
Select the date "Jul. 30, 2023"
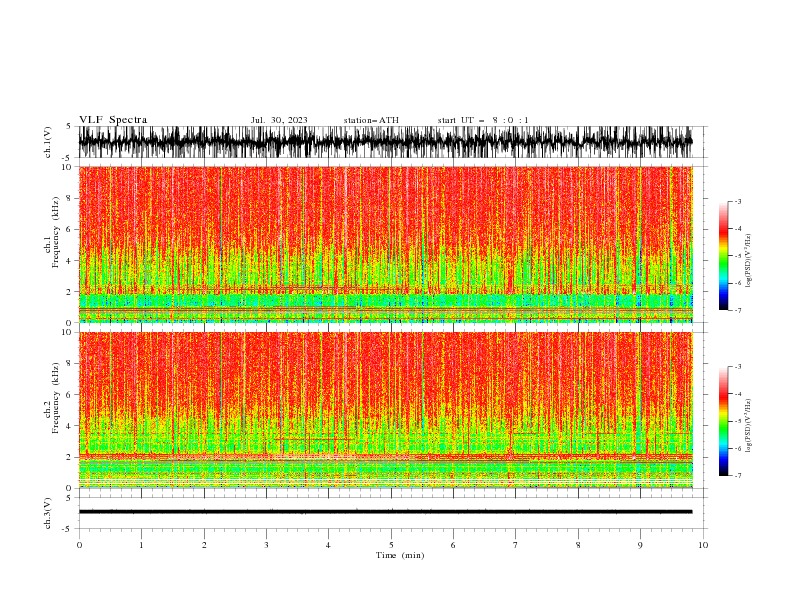pyautogui.click(x=279, y=120)
